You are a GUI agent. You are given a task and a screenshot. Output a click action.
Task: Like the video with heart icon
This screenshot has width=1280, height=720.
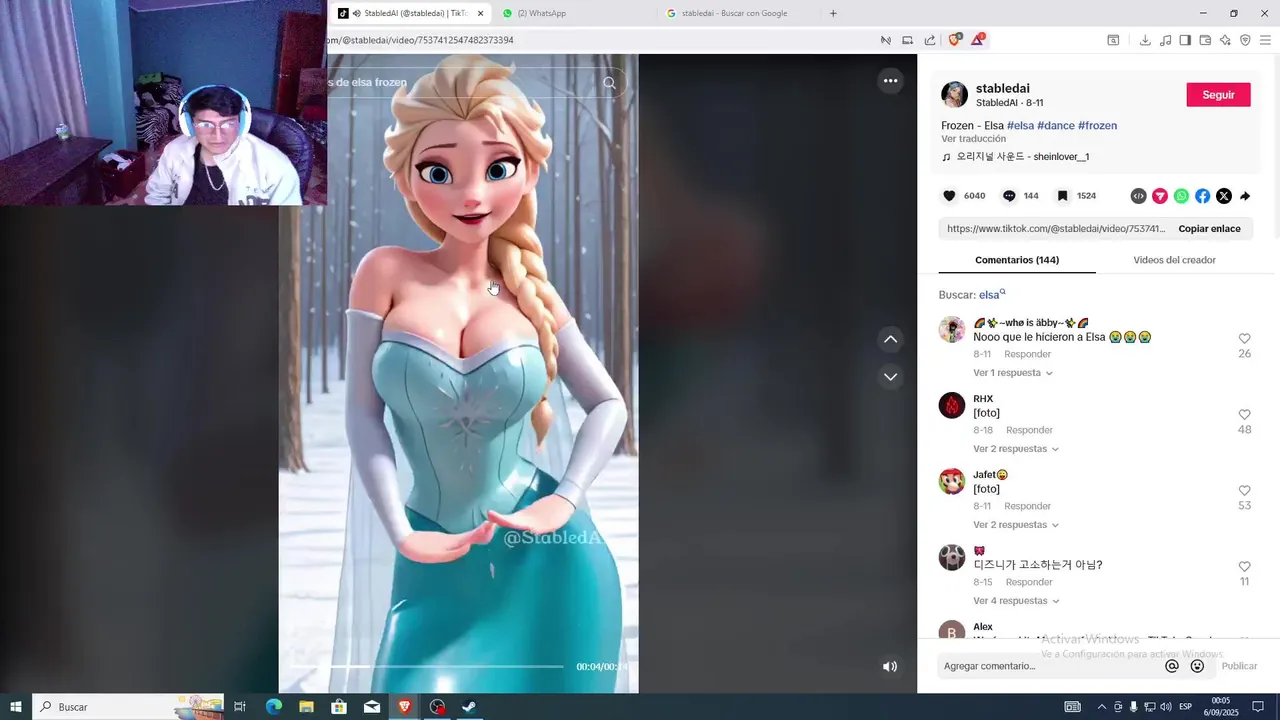tap(949, 196)
